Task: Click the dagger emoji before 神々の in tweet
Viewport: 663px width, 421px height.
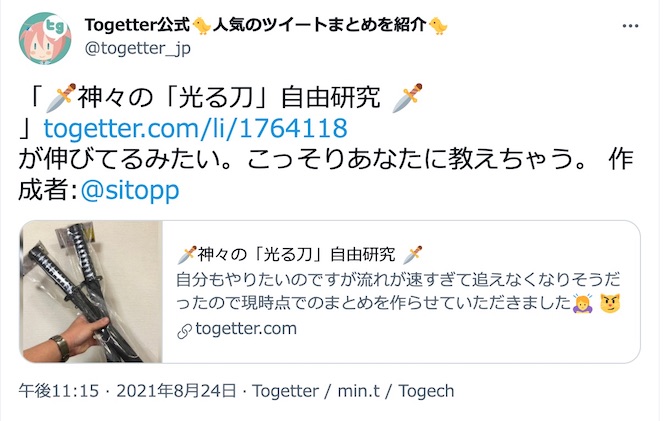Action: point(61,98)
